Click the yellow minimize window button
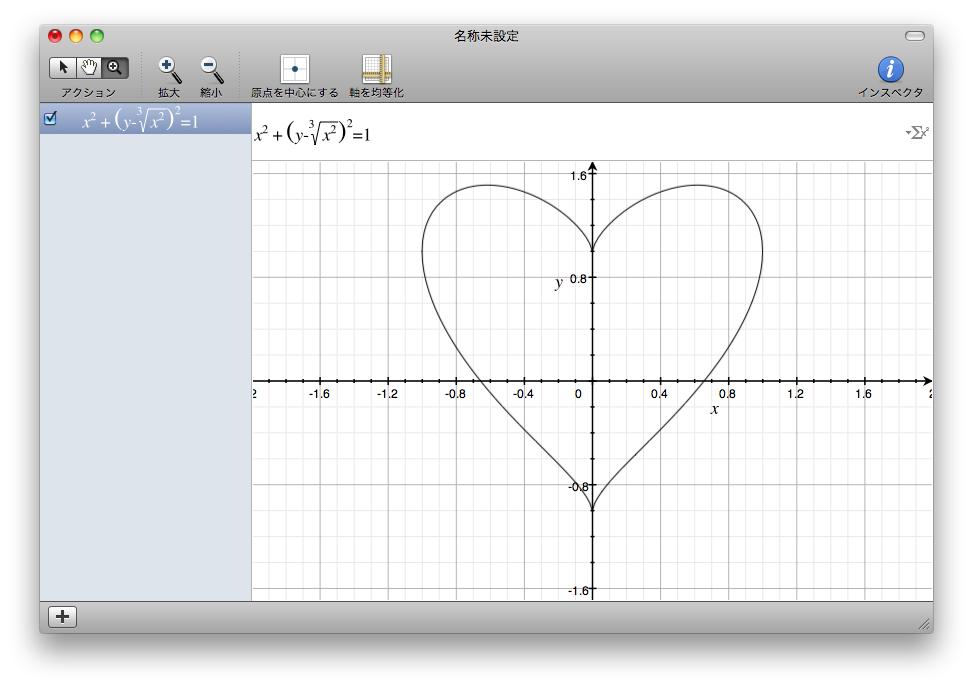This screenshot has height=688, width=973. [x=76, y=36]
